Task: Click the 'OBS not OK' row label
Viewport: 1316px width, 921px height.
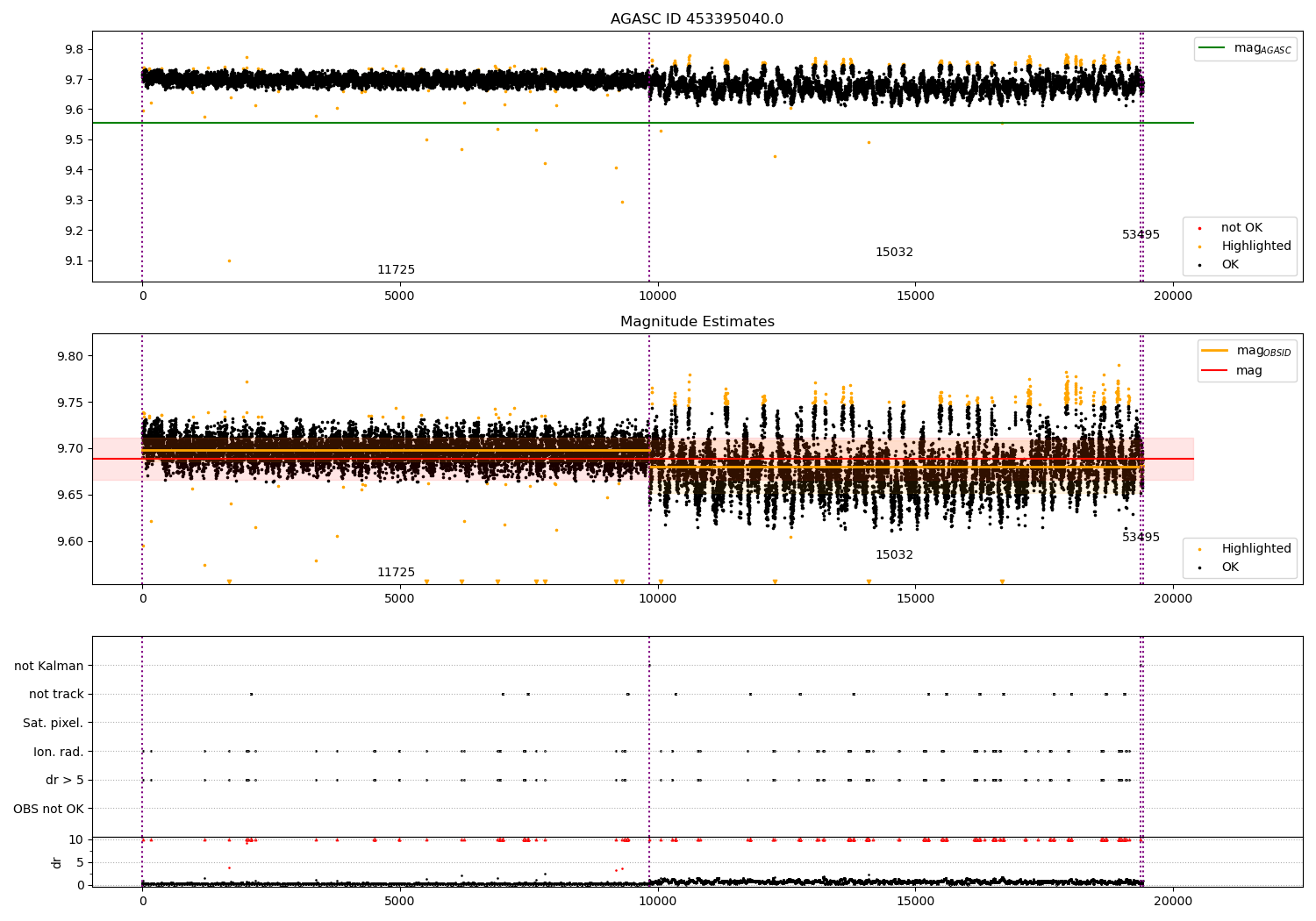Action: tap(48, 809)
